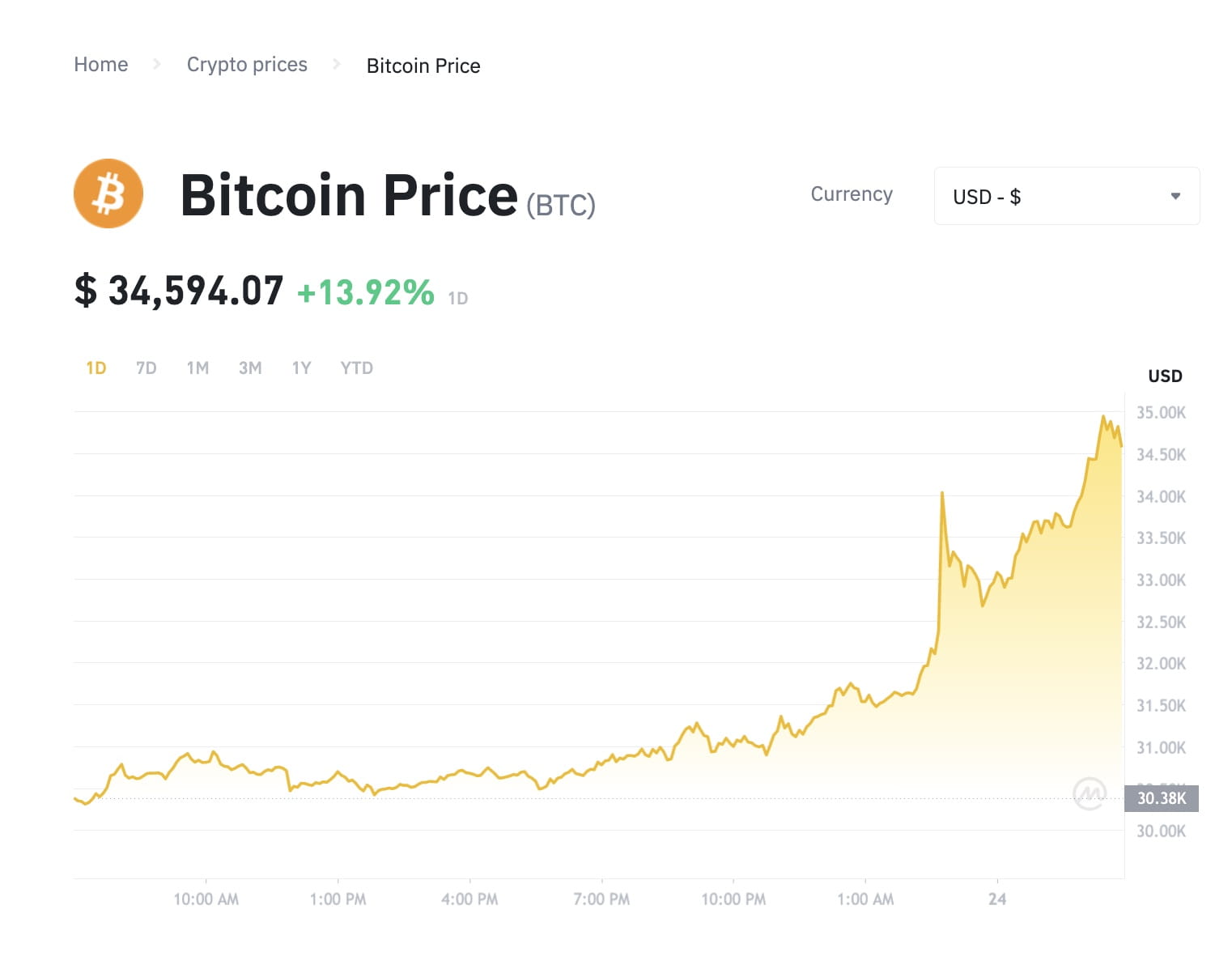Select the dropdown chevron next to USD

pyautogui.click(x=1175, y=196)
